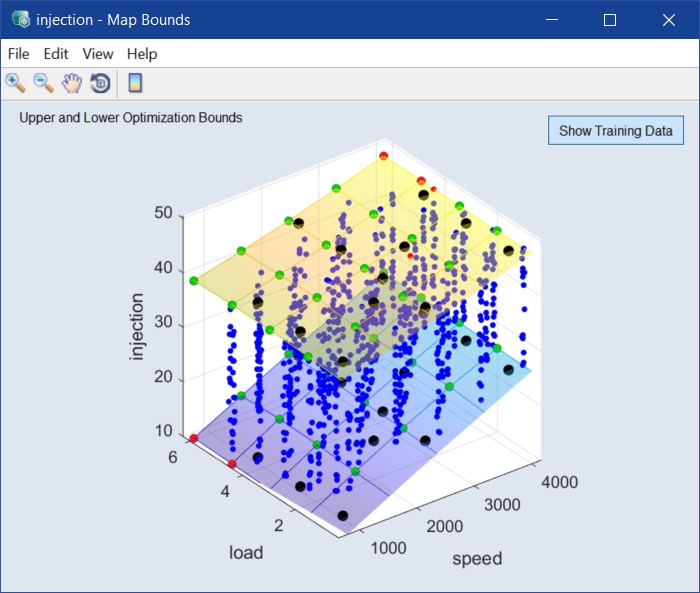Click the 'load' axis label
This screenshot has height=593, width=700.
tap(246, 552)
